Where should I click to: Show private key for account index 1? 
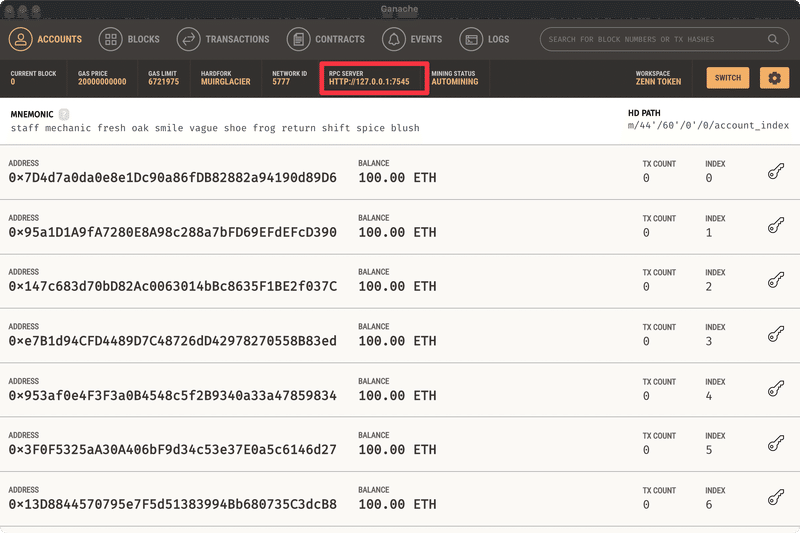(x=776, y=225)
